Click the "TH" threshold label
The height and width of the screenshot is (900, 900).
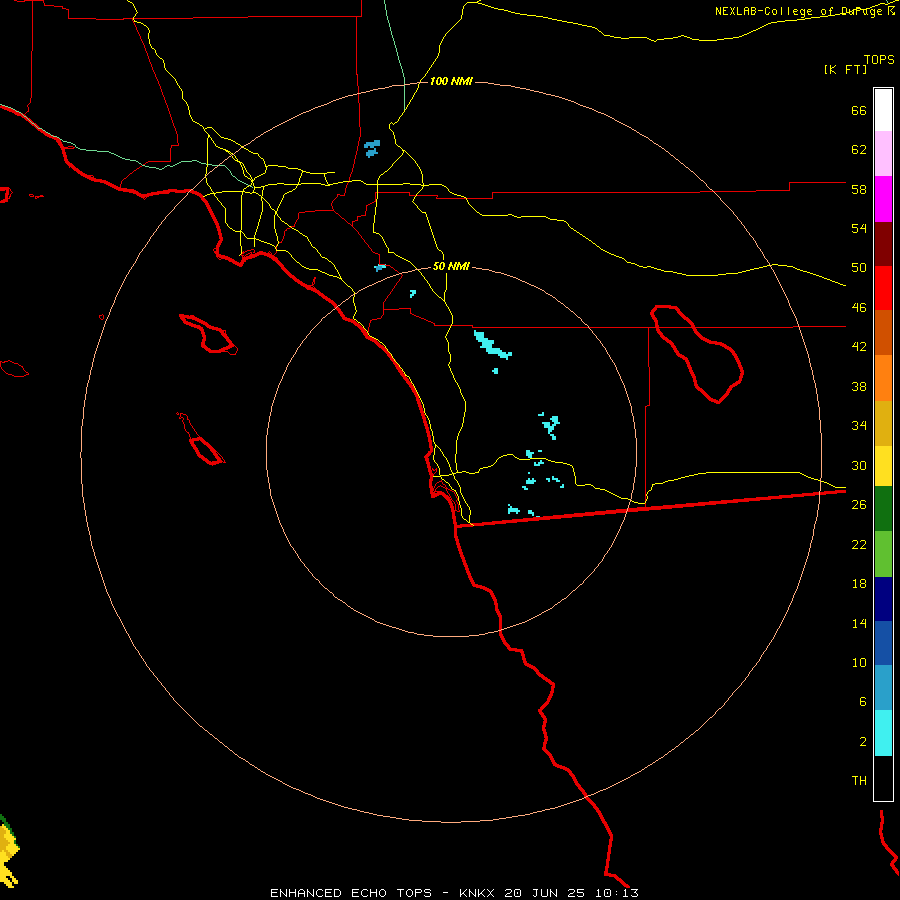pyautogui.click(x=859, y=781)
